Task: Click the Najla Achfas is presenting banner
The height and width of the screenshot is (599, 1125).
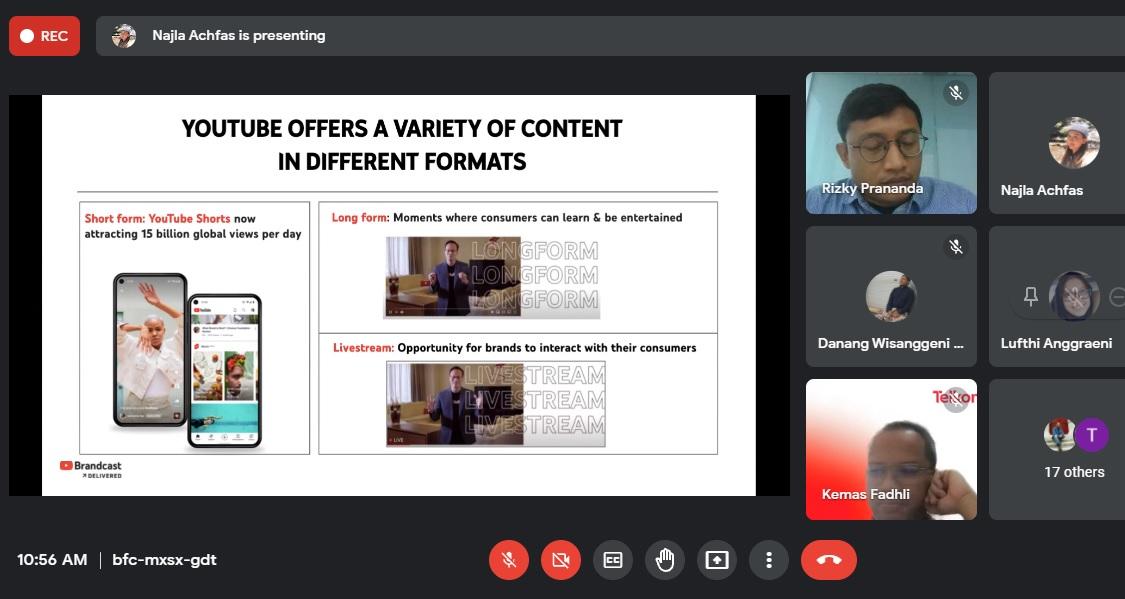Action: tap(611, 36)
